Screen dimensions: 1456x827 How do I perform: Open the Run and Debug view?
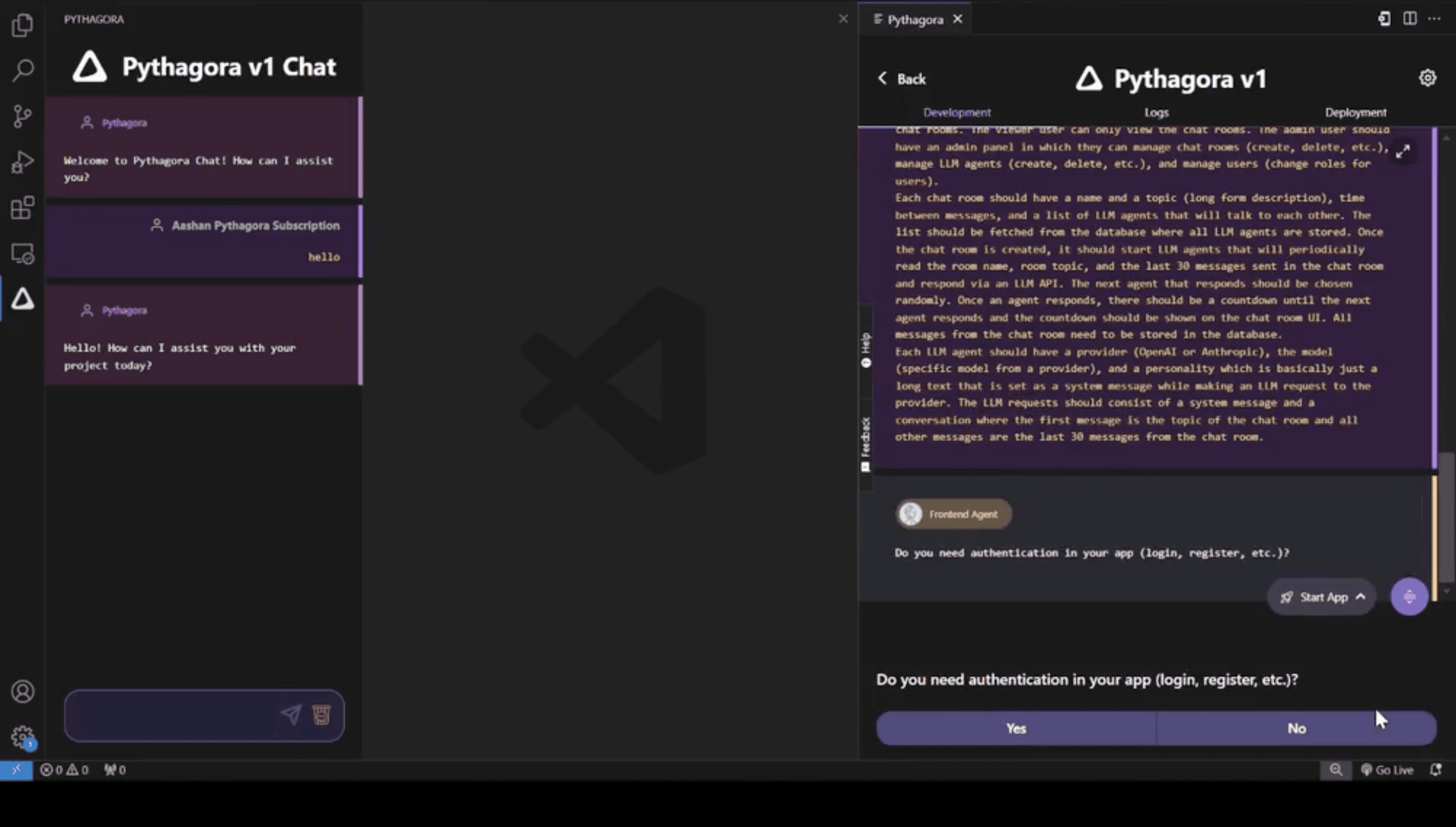tap(22, 162)
